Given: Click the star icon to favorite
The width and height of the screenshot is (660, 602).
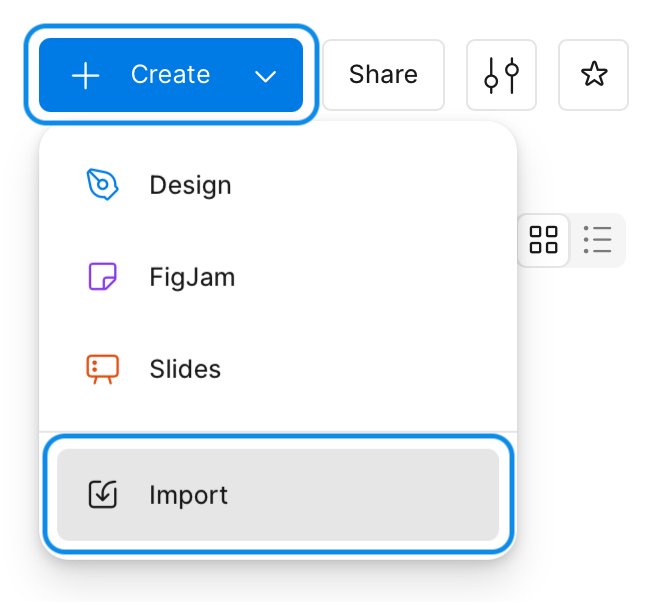Looking at the screenshot, I should coord(593,75).
